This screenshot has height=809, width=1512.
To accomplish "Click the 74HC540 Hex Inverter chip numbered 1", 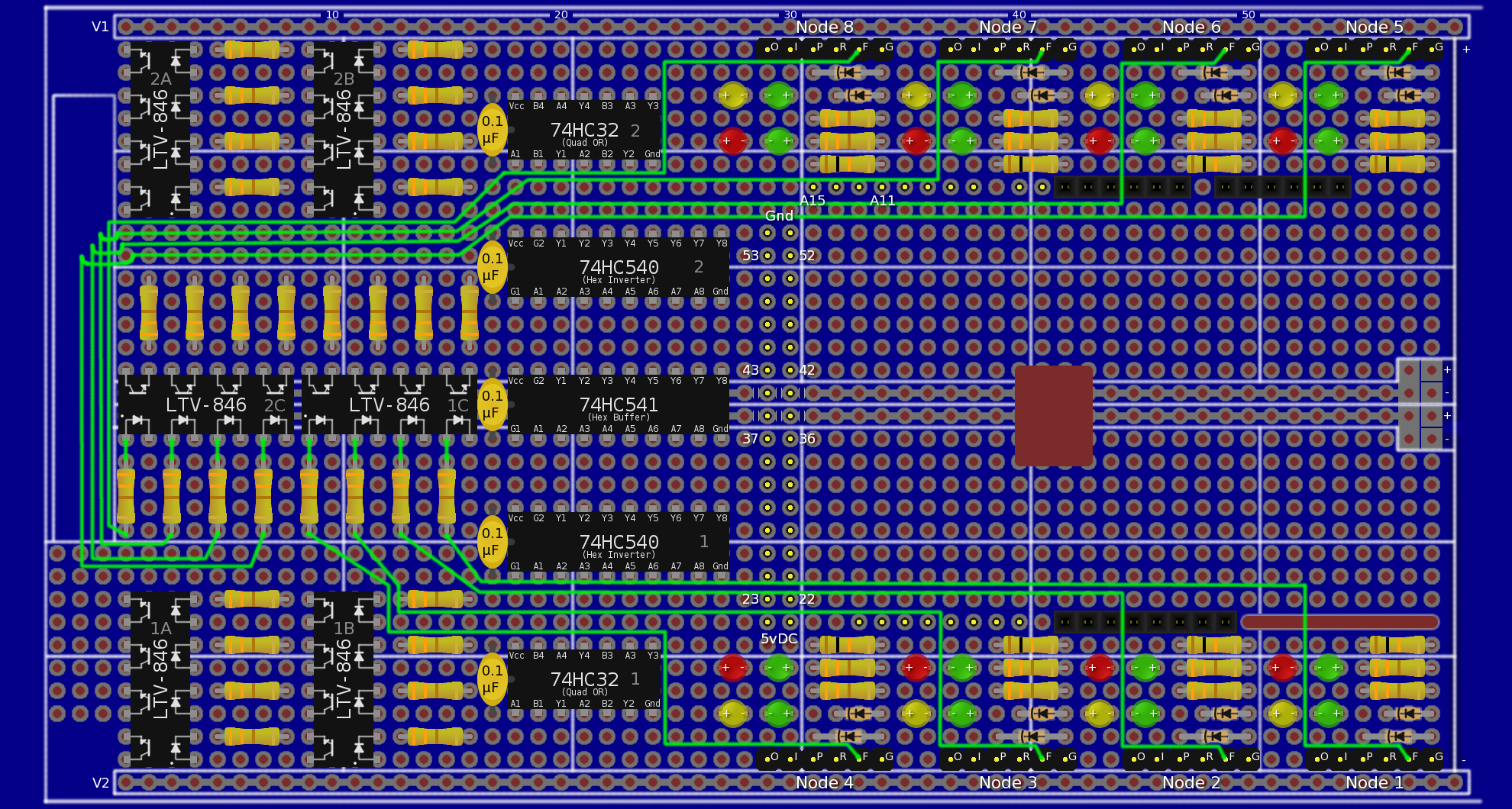I will coord(619,542).
